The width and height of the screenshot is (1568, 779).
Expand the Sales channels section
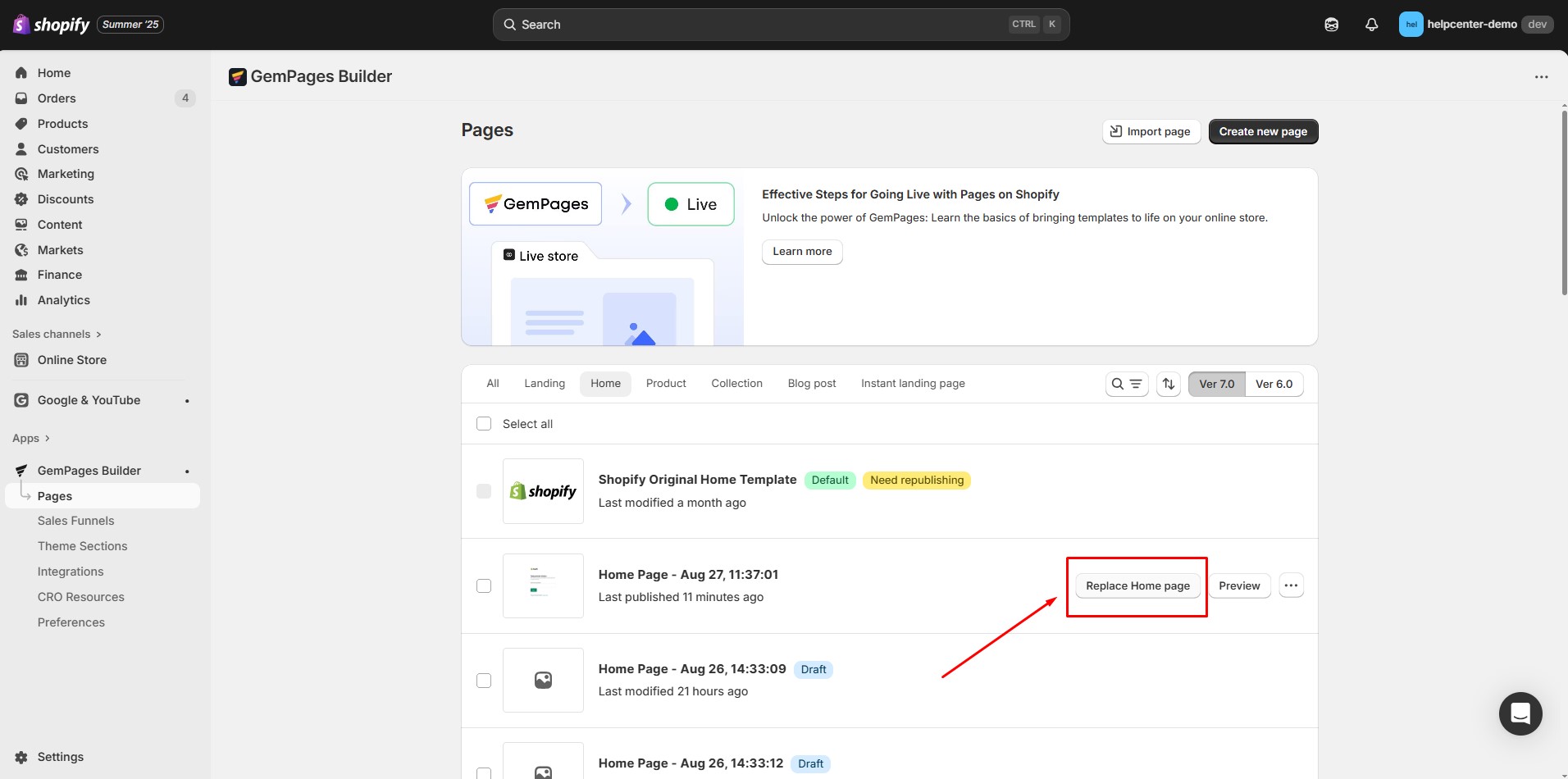[56, 334]
